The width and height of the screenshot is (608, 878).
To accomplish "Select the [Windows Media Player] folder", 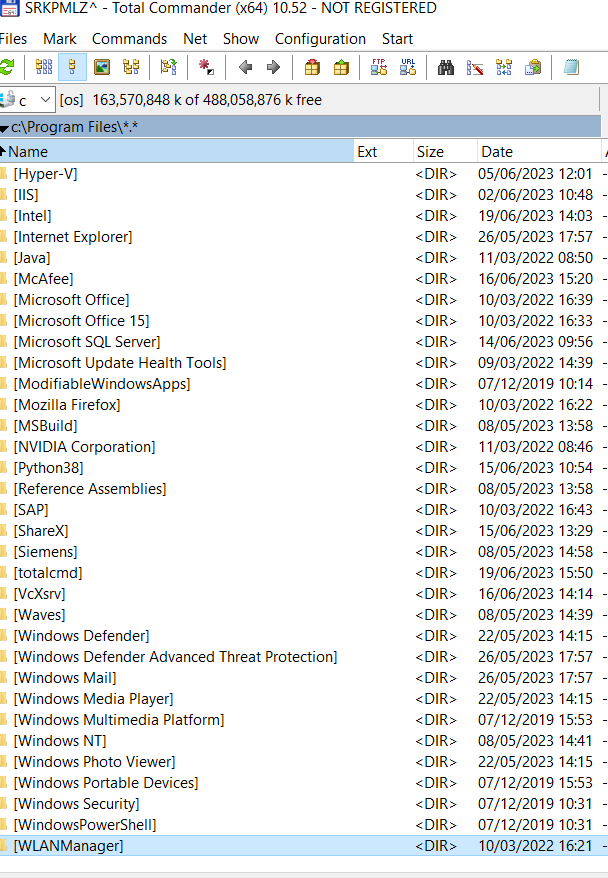I will pyautogui.click(x=93, y=699).
